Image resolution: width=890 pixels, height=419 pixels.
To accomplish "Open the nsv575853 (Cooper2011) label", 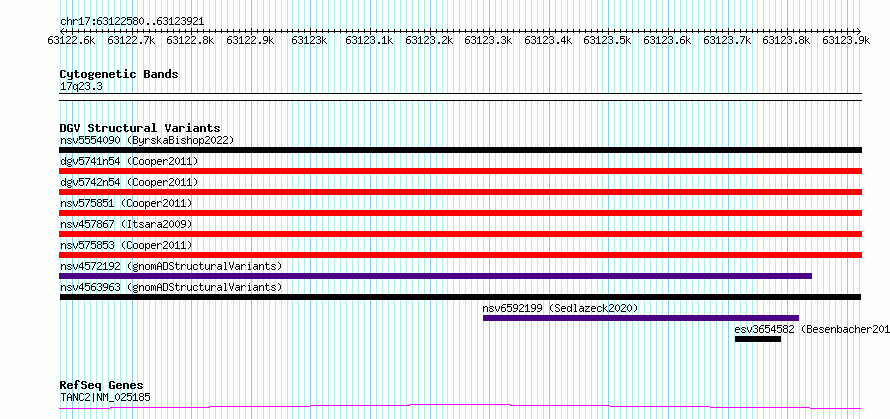I will point(126,245).
